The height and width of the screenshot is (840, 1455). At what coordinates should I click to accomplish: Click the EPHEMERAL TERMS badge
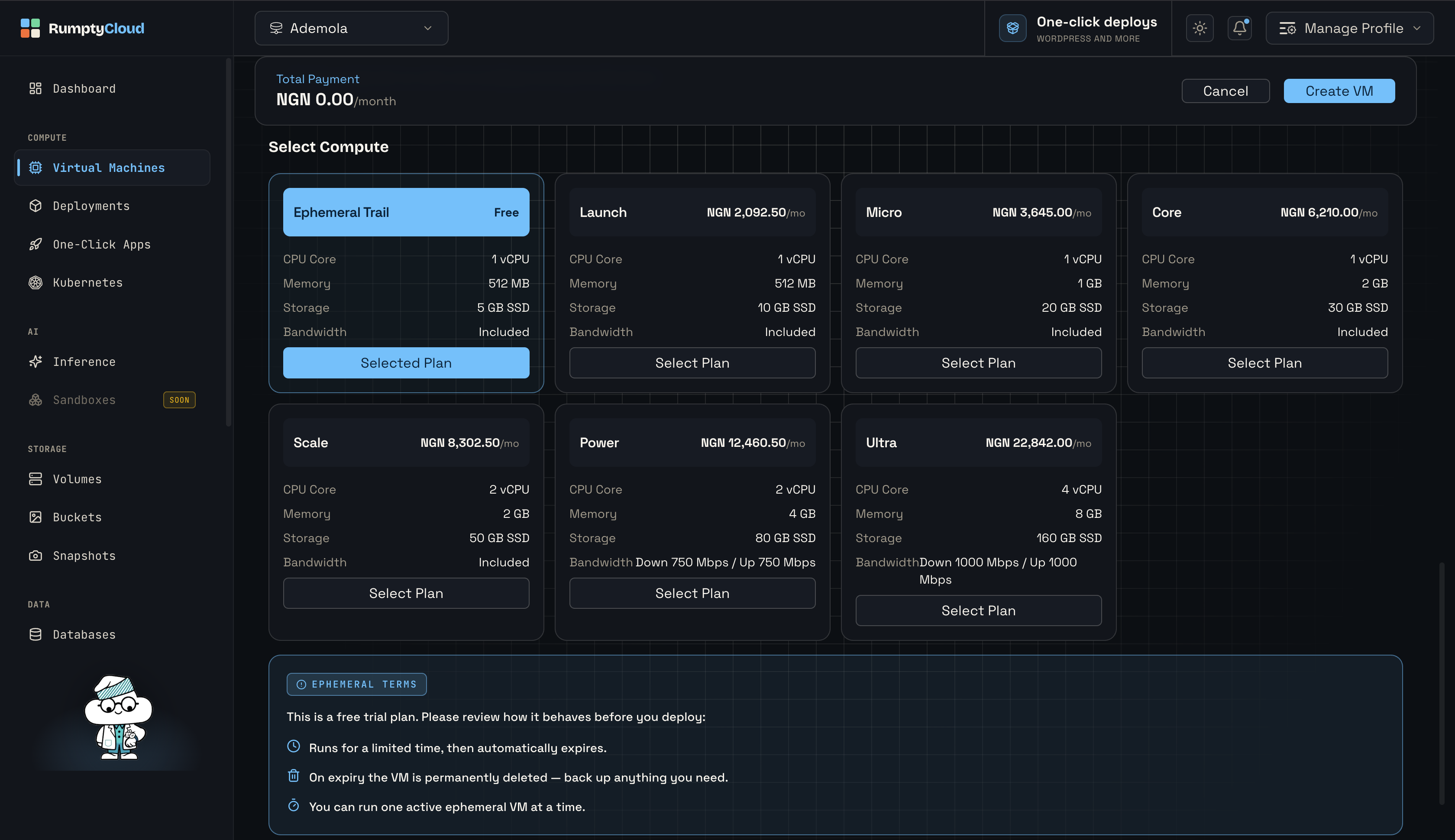pyautogui.click(x=356, y=684)
